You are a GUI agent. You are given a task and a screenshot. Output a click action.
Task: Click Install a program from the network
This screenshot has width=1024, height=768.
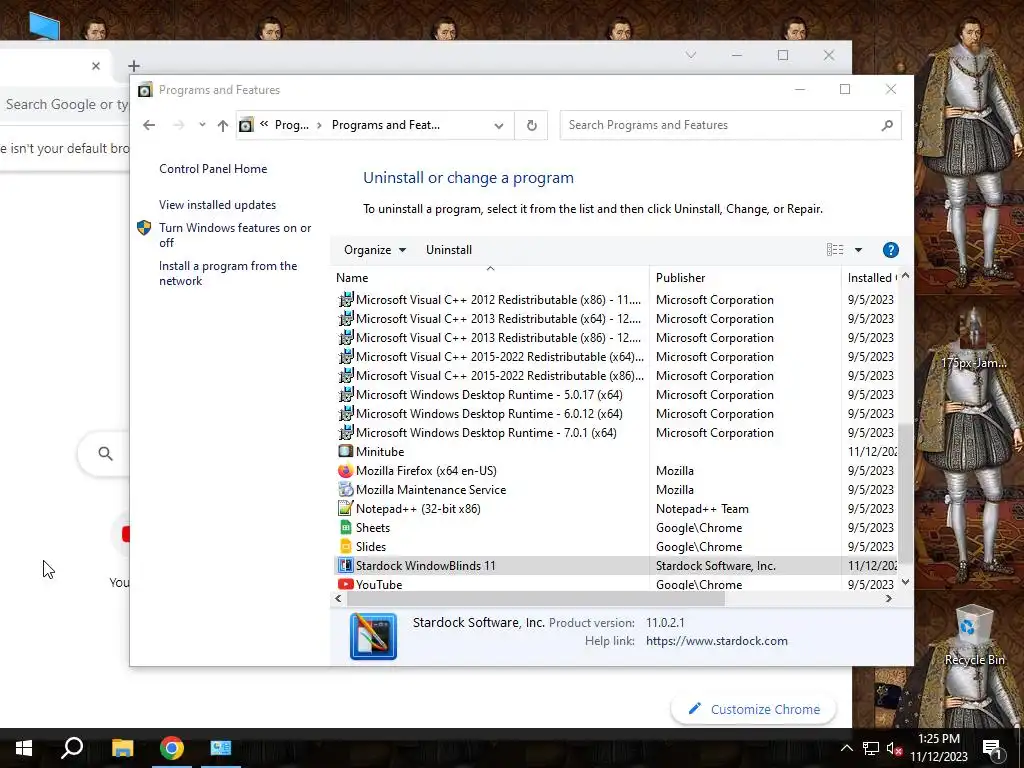point(228,273)
